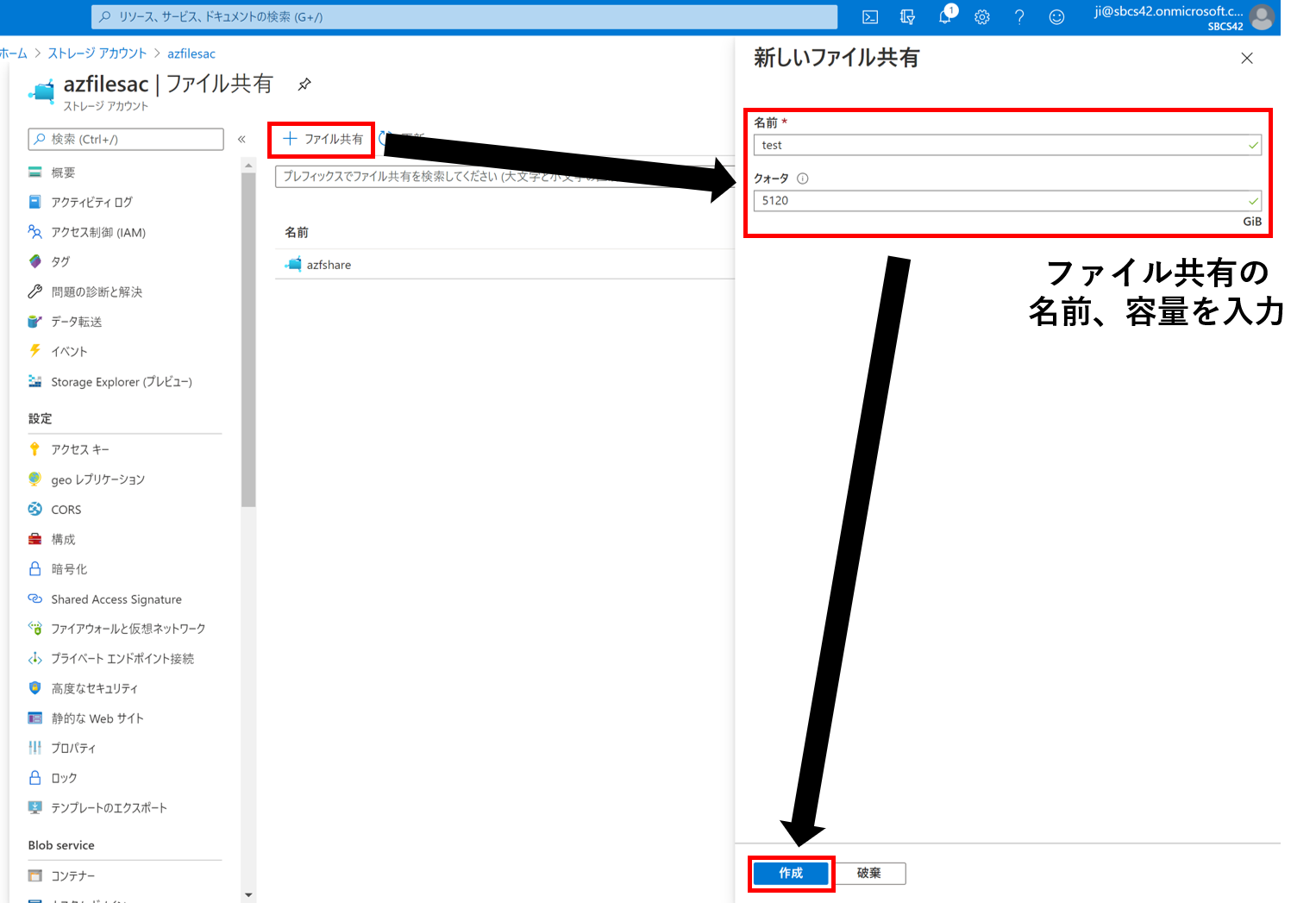Click the prefix search box for file shares
The height and width of the screenshot is (903, 1316).
(x=504, y=176)
